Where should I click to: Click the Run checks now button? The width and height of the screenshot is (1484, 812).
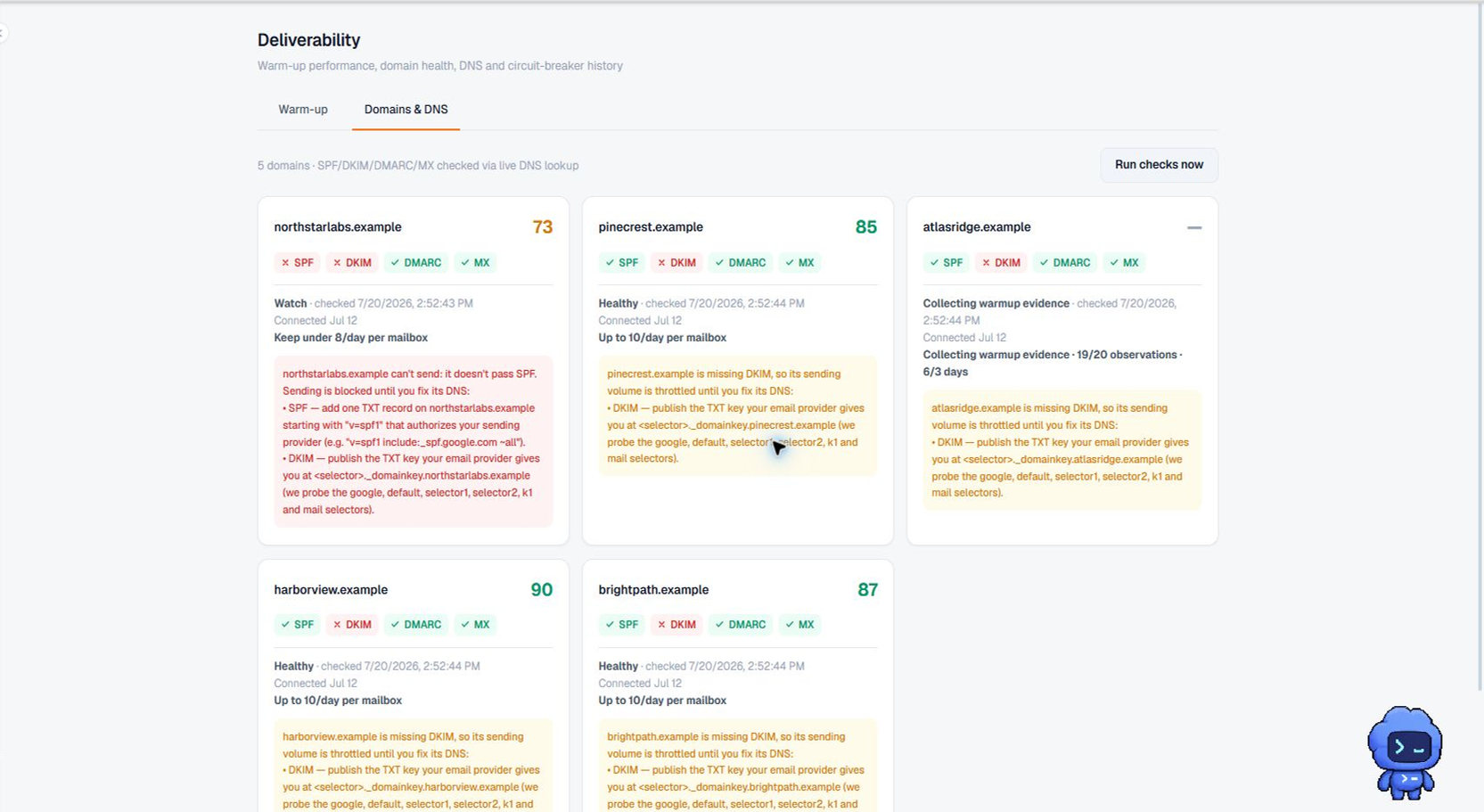click(x=1159, y=165)
